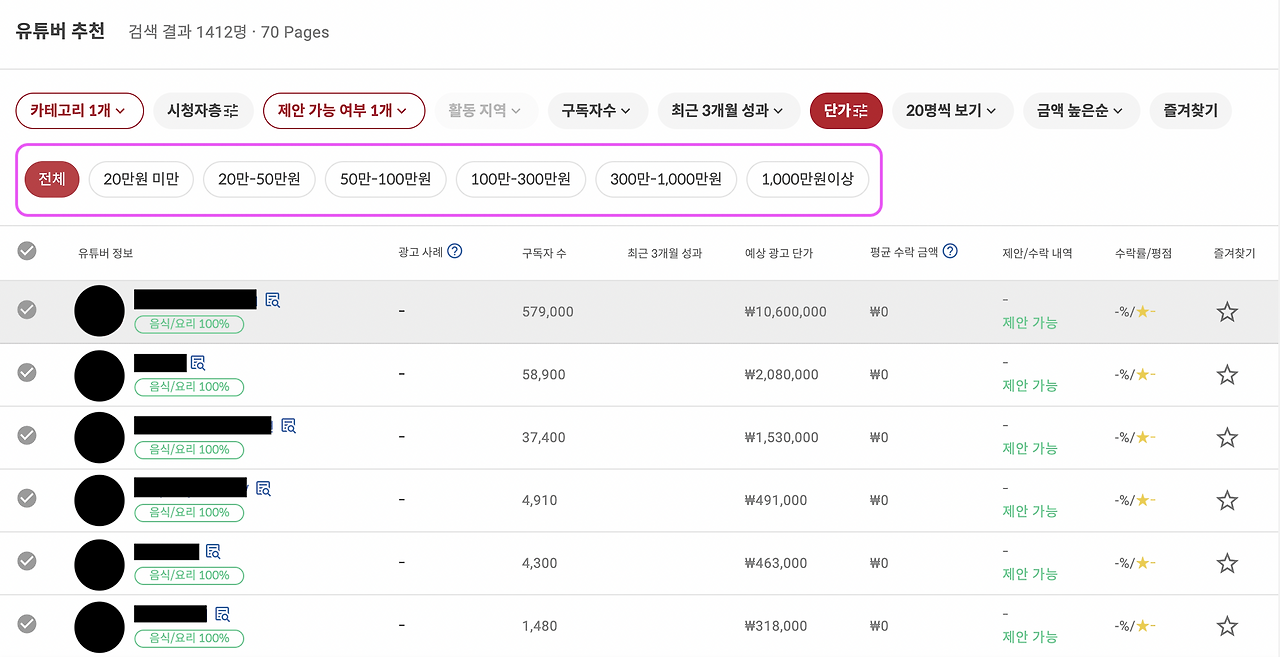Switch to the 100만-300만원 price filter chip

click(x=520, y=179)
